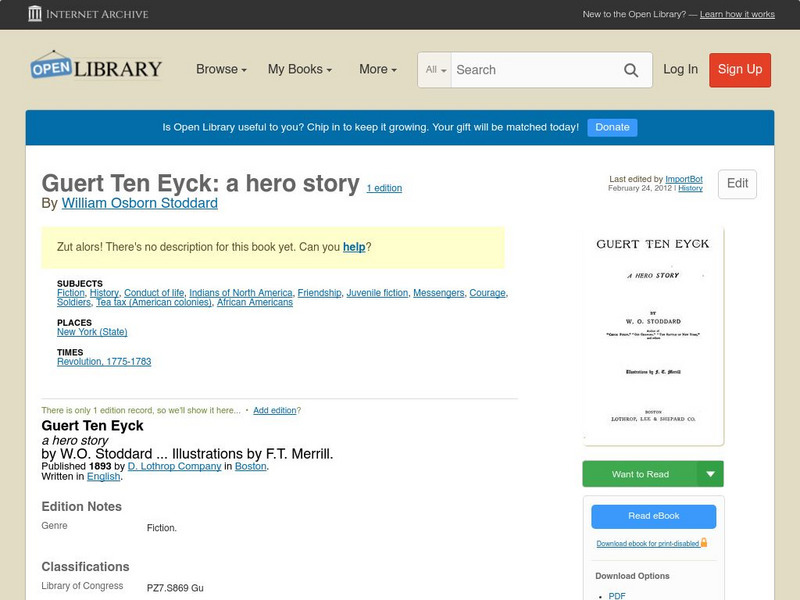Open the Open Library home logo

point(96,68)
